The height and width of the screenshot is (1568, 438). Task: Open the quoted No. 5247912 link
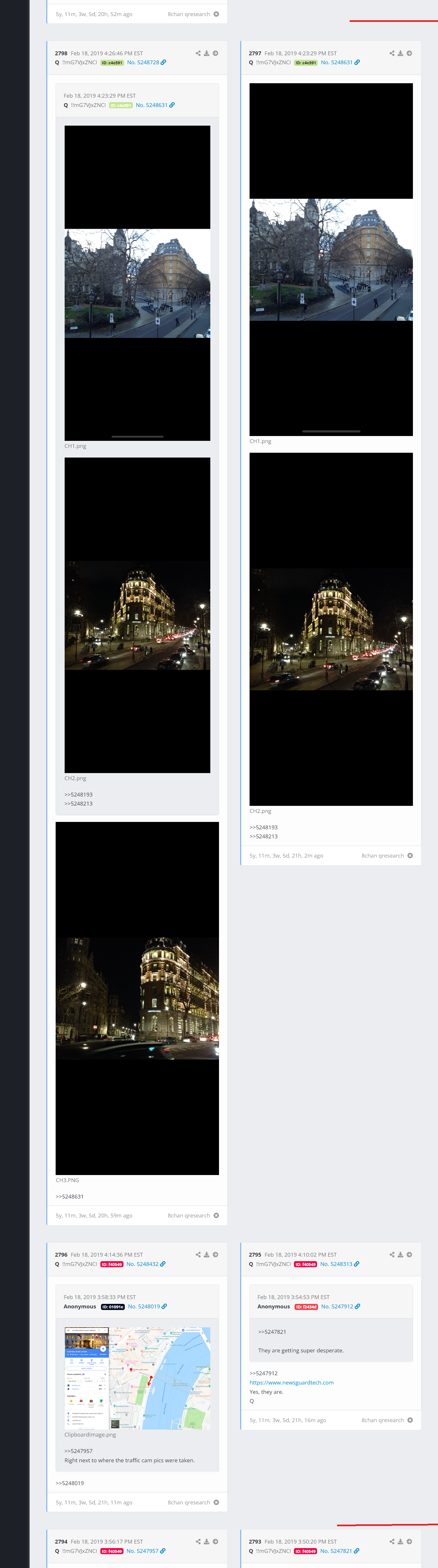[341, 1306]
